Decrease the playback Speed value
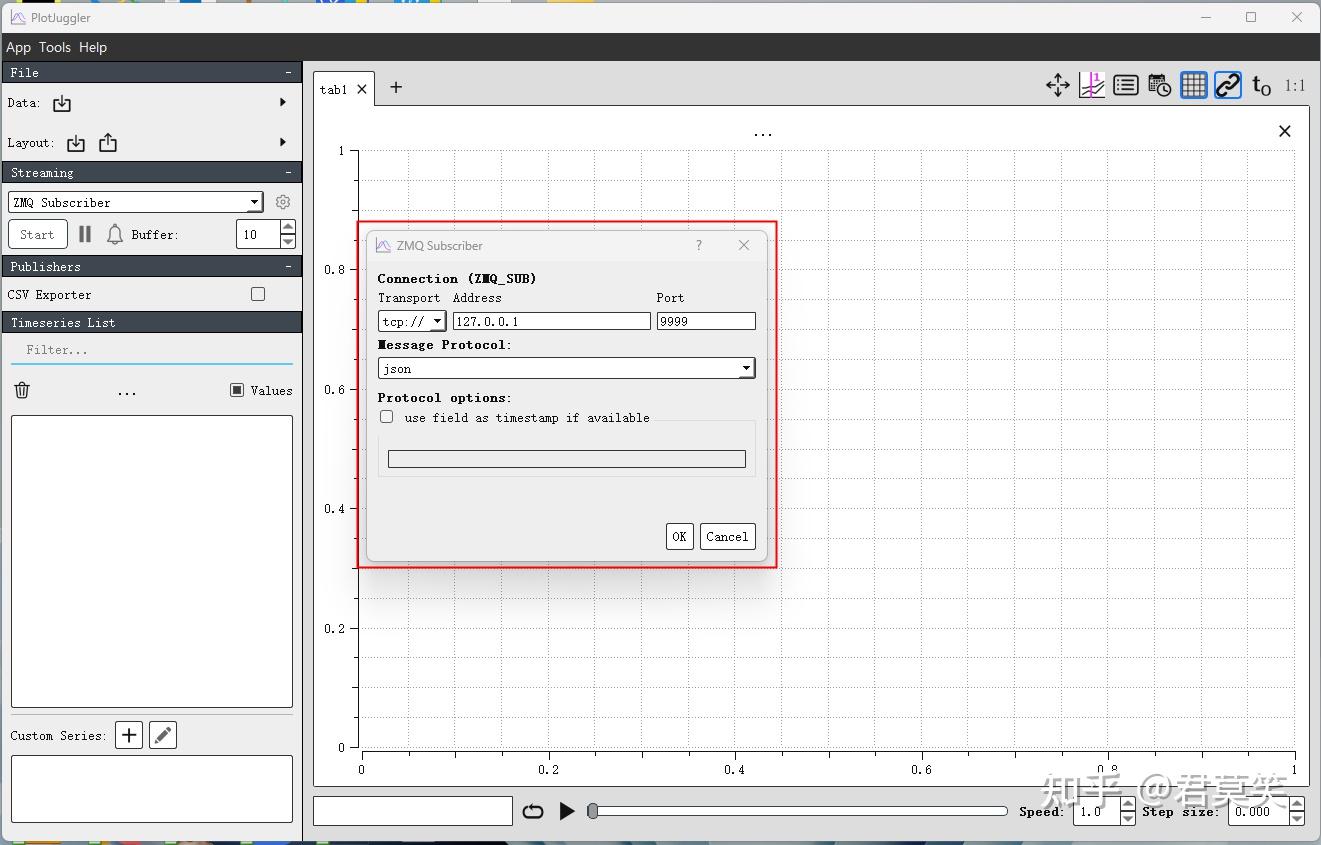This screenshot has width=1321, height=845. coord(1128,817)
